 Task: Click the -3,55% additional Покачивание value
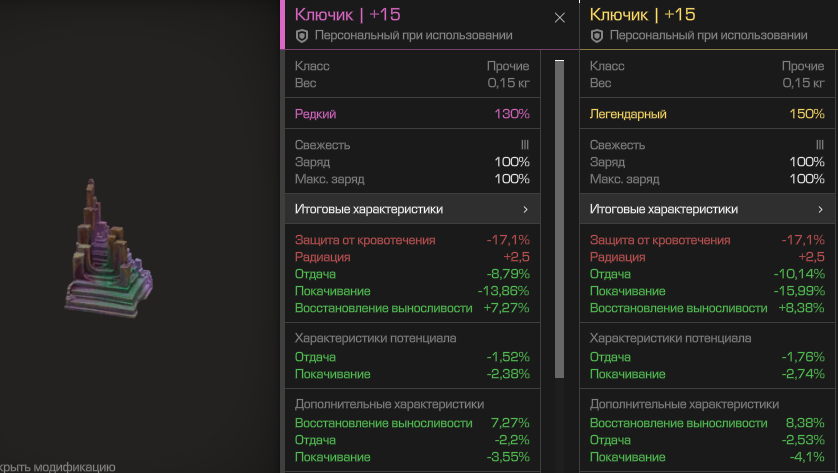click(508, 458)
